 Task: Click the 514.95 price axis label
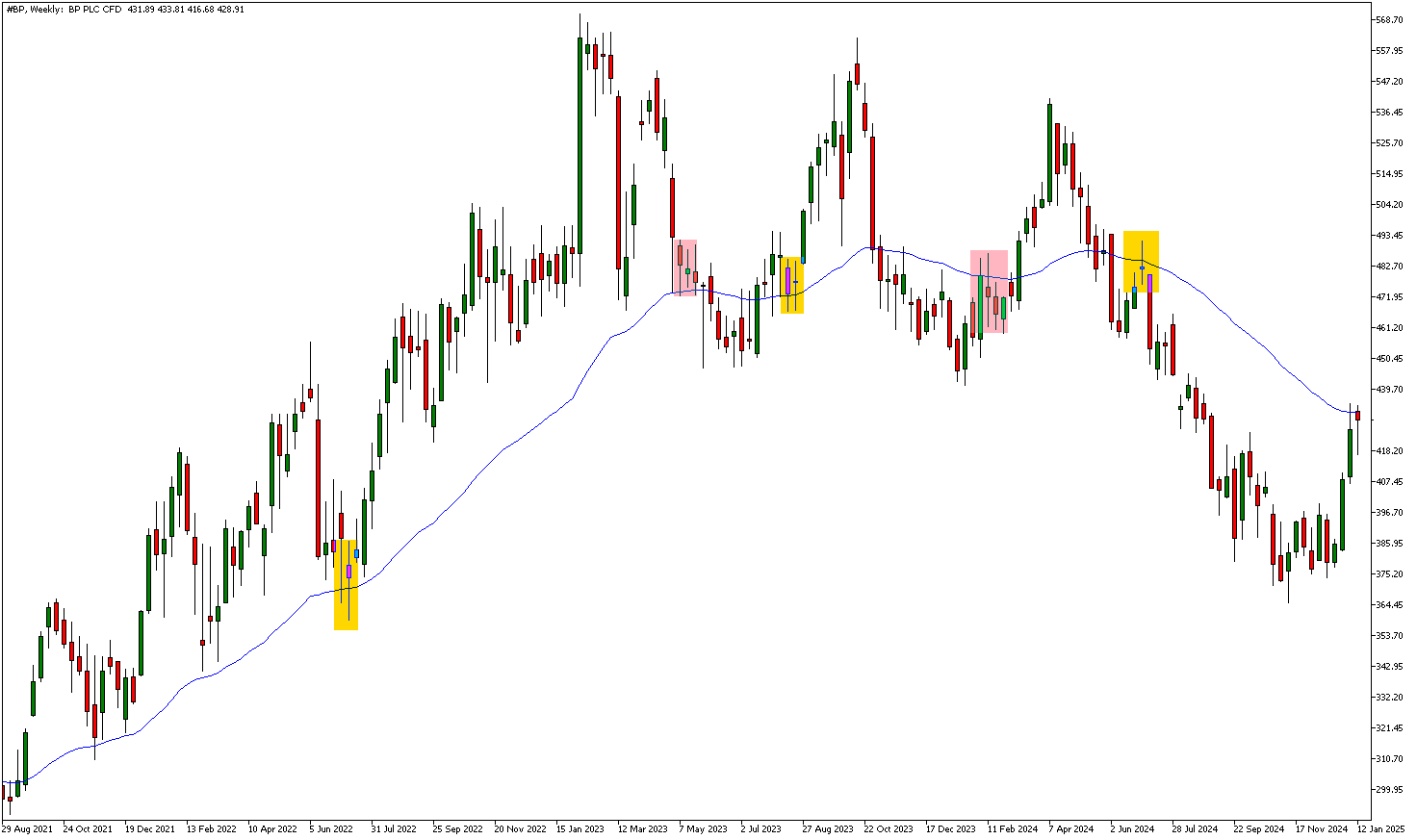(x=1390, y=174)
